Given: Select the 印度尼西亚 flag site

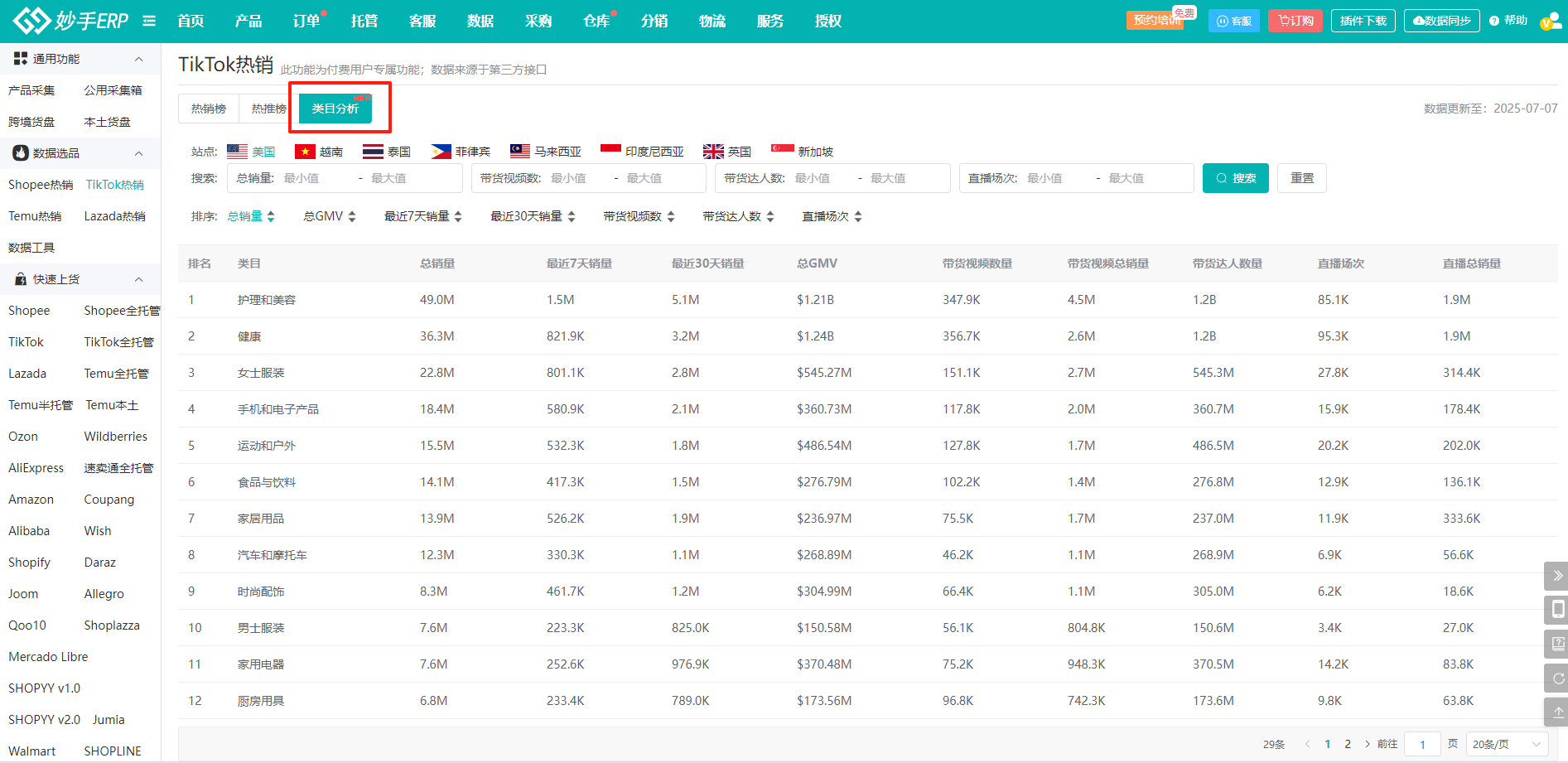Looking at the screenshot, I should point(643,152).
